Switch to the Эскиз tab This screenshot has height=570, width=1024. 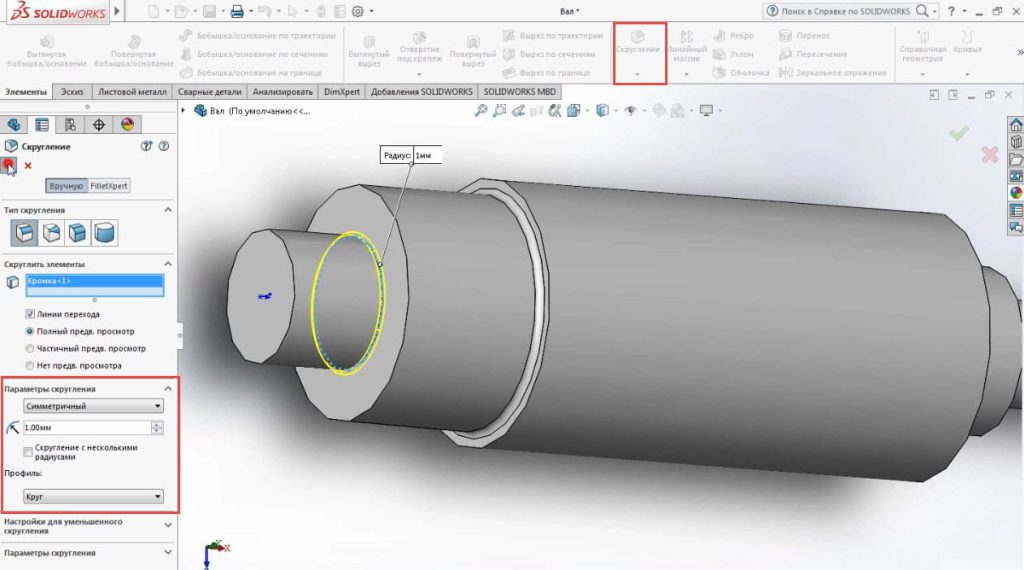point(72,91)
